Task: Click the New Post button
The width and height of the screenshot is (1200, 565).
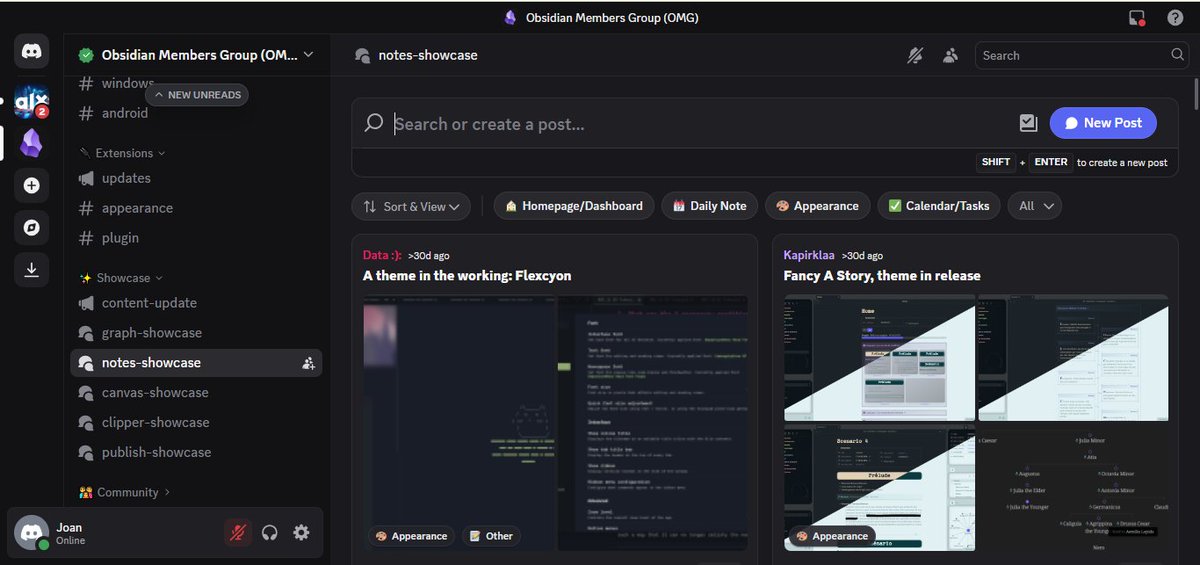Action: [x=1103, y=123]
